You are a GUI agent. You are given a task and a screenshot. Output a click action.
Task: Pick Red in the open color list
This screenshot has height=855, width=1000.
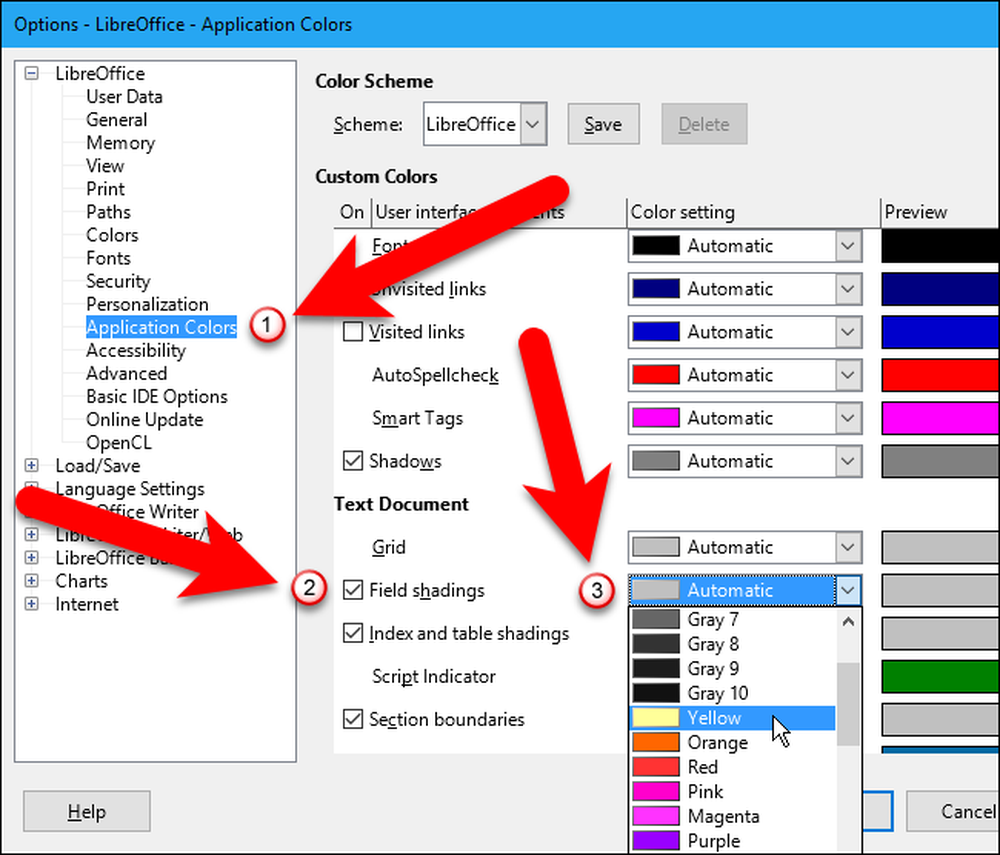(x=733, y=767)
